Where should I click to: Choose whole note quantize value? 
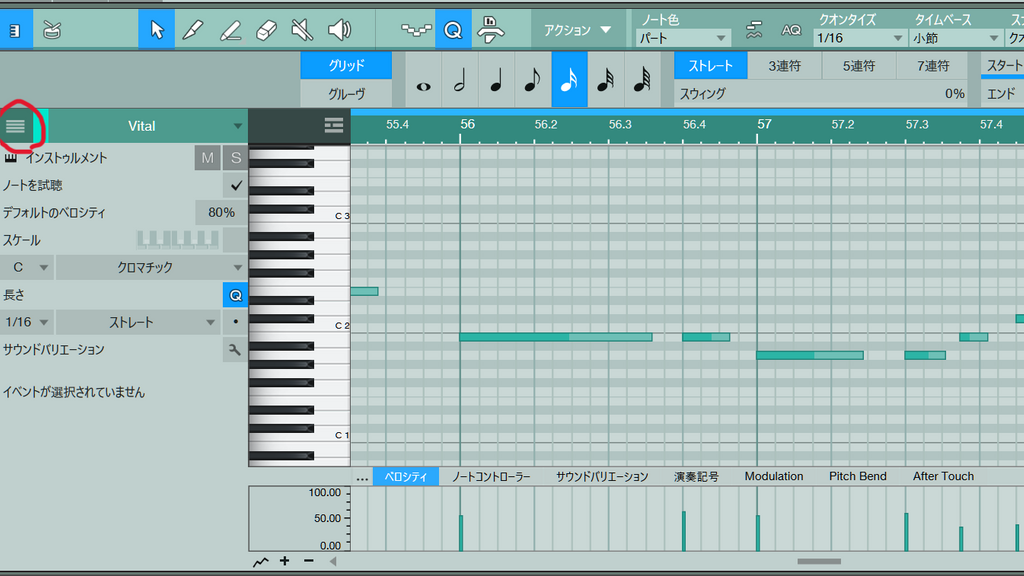coord(423,80)
